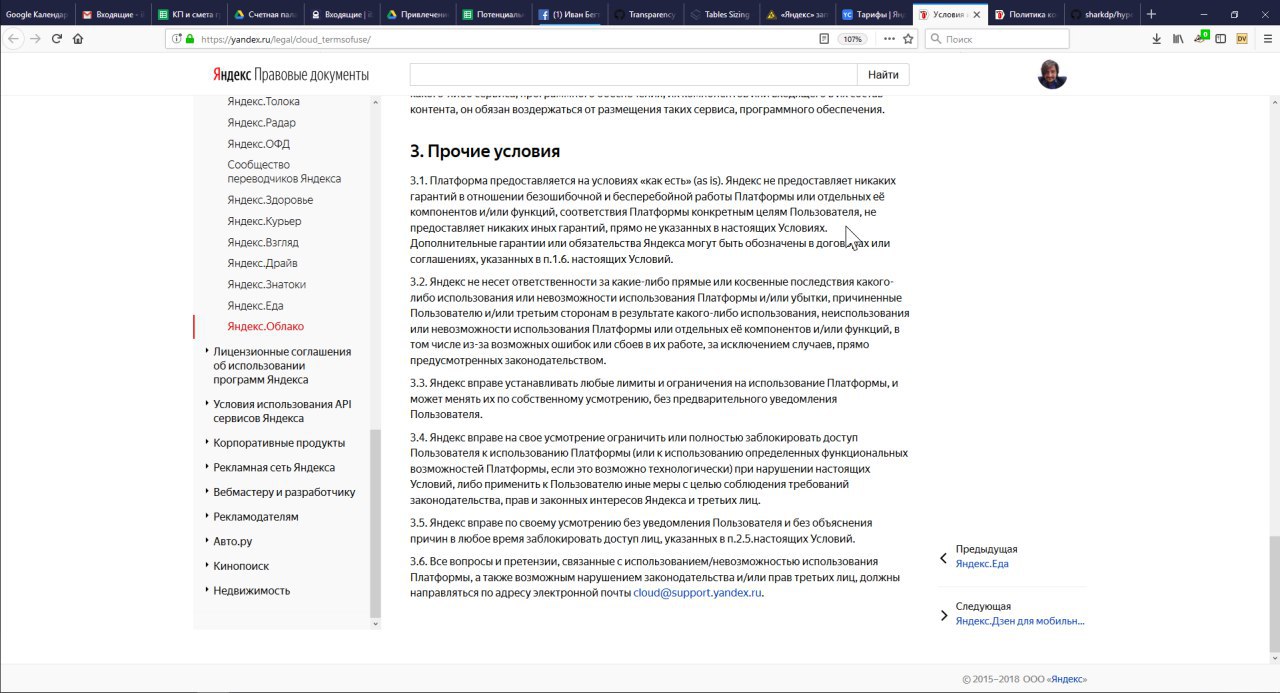1280x693 pixels.
Task: Click the page vertical scrollbar thumb
Action: click(1274, 593)
